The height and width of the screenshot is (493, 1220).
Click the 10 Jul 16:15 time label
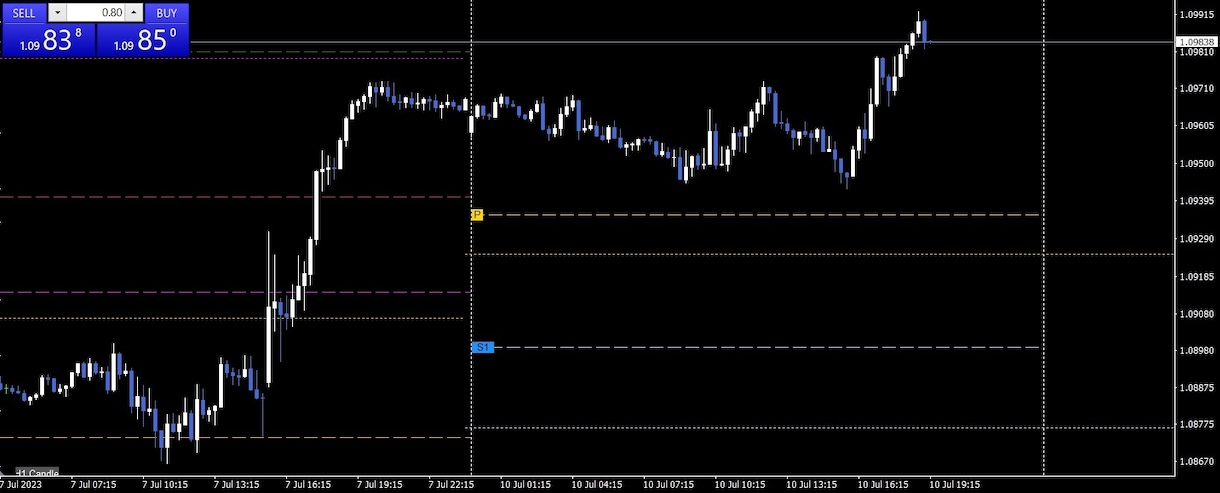(884, 485)
